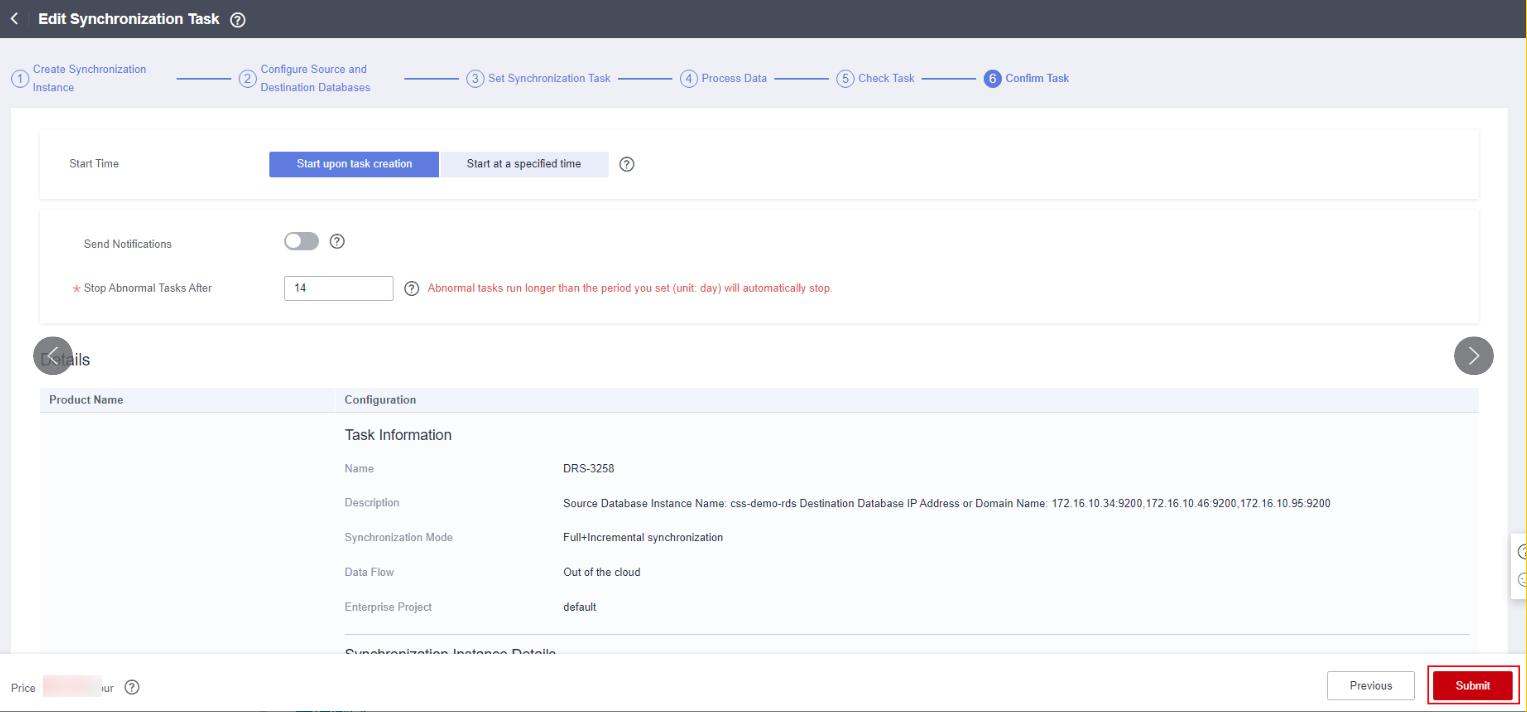Focus the Stop Abnormal Tasks After field

[x=339, y=288]
